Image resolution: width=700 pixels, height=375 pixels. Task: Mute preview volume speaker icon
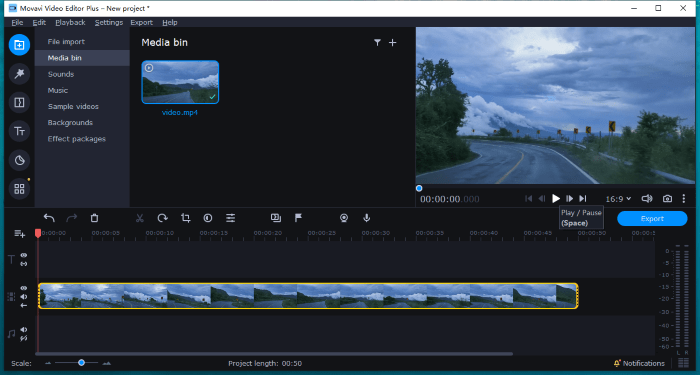click(x=647, y=199)
